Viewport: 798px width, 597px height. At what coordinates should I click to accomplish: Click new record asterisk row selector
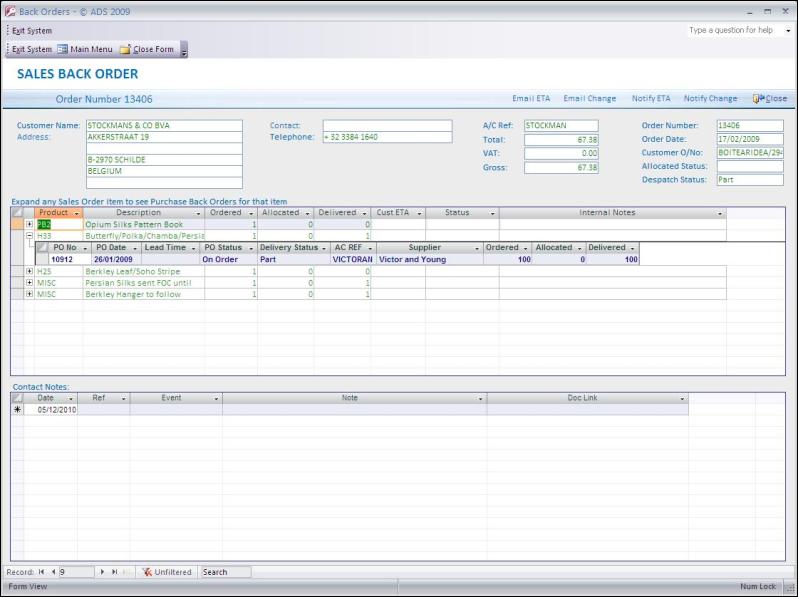[x=17, y=410]
